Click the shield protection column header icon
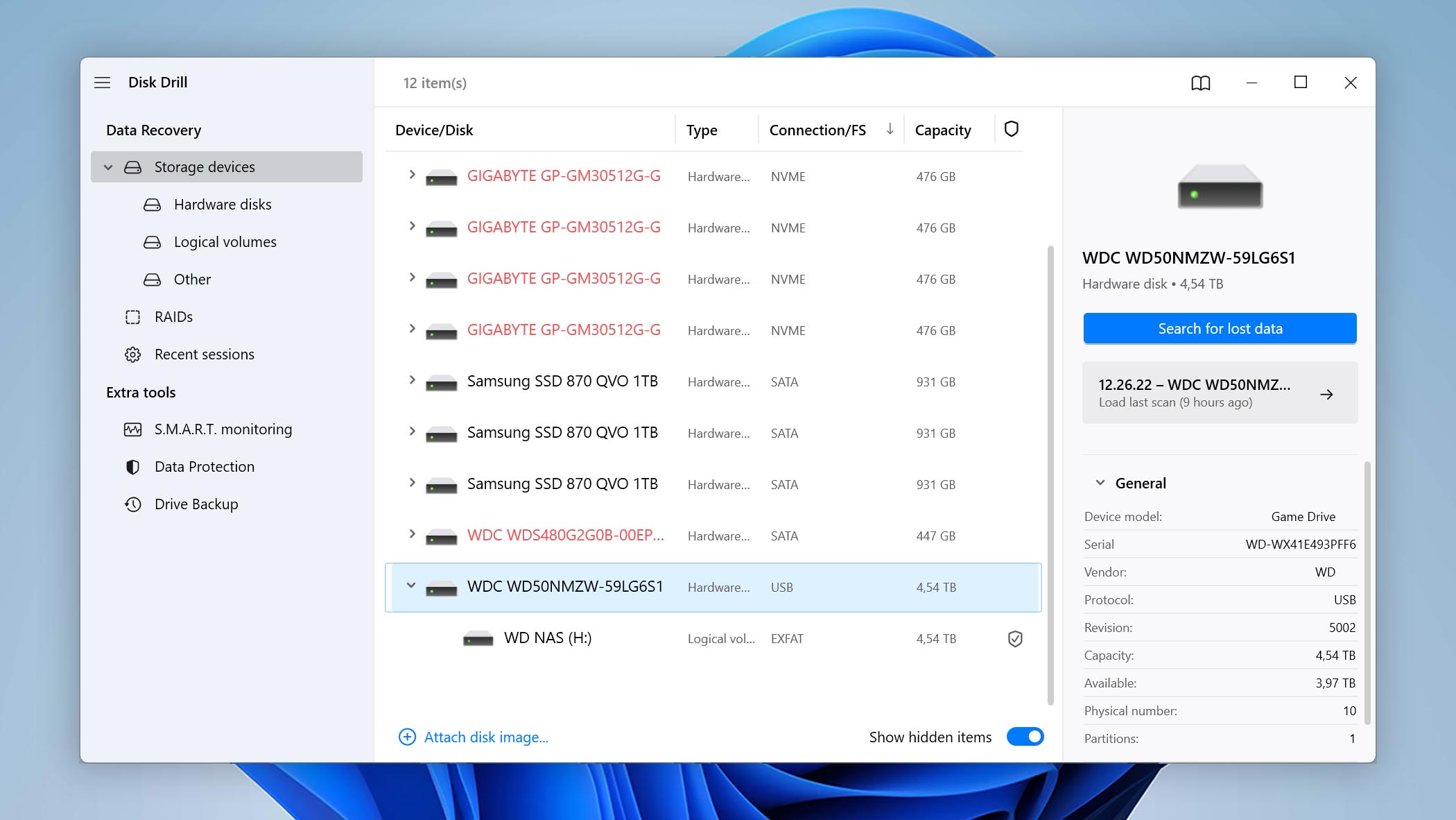The height and width of the screenshot is (820, 1456). 1011,129
